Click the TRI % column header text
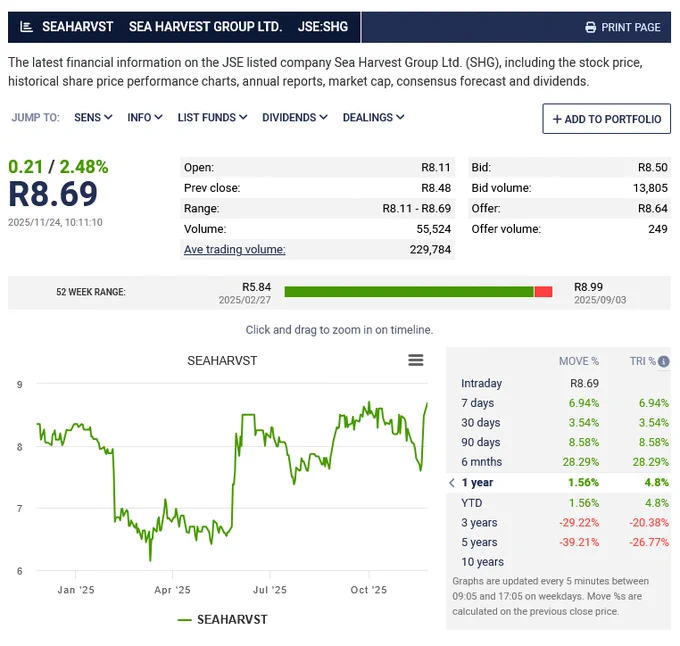Viewport: 680px width, 646px height. click(643, 361)
